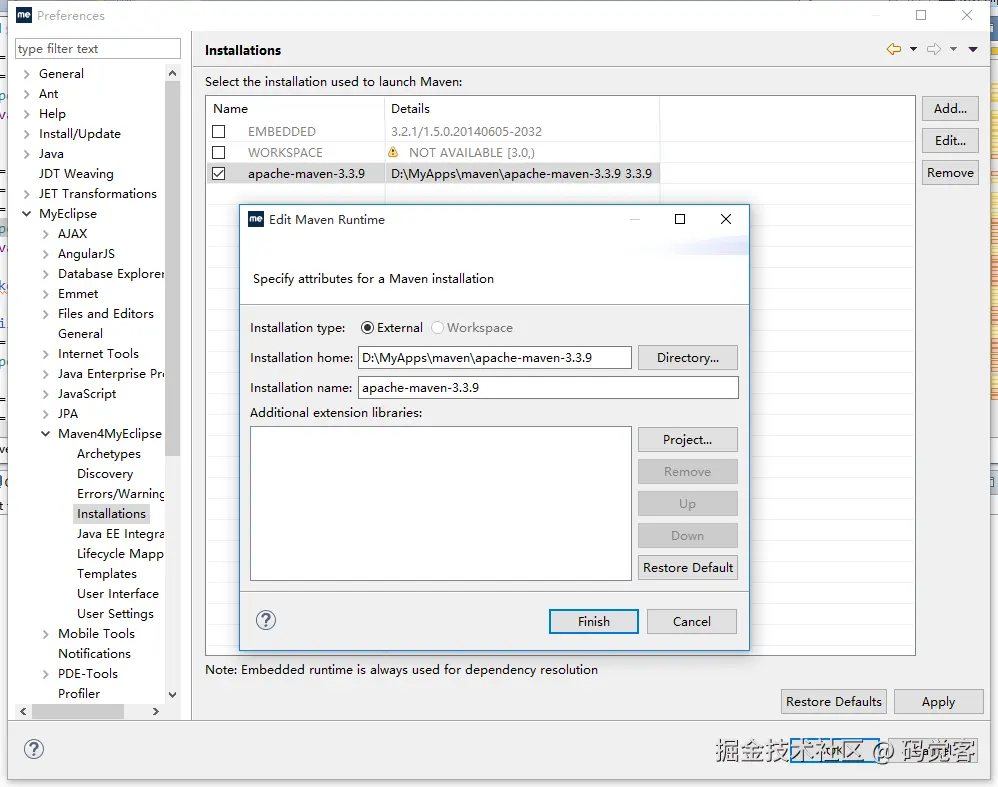Open the Archetypes preference page

coord(109,453)
